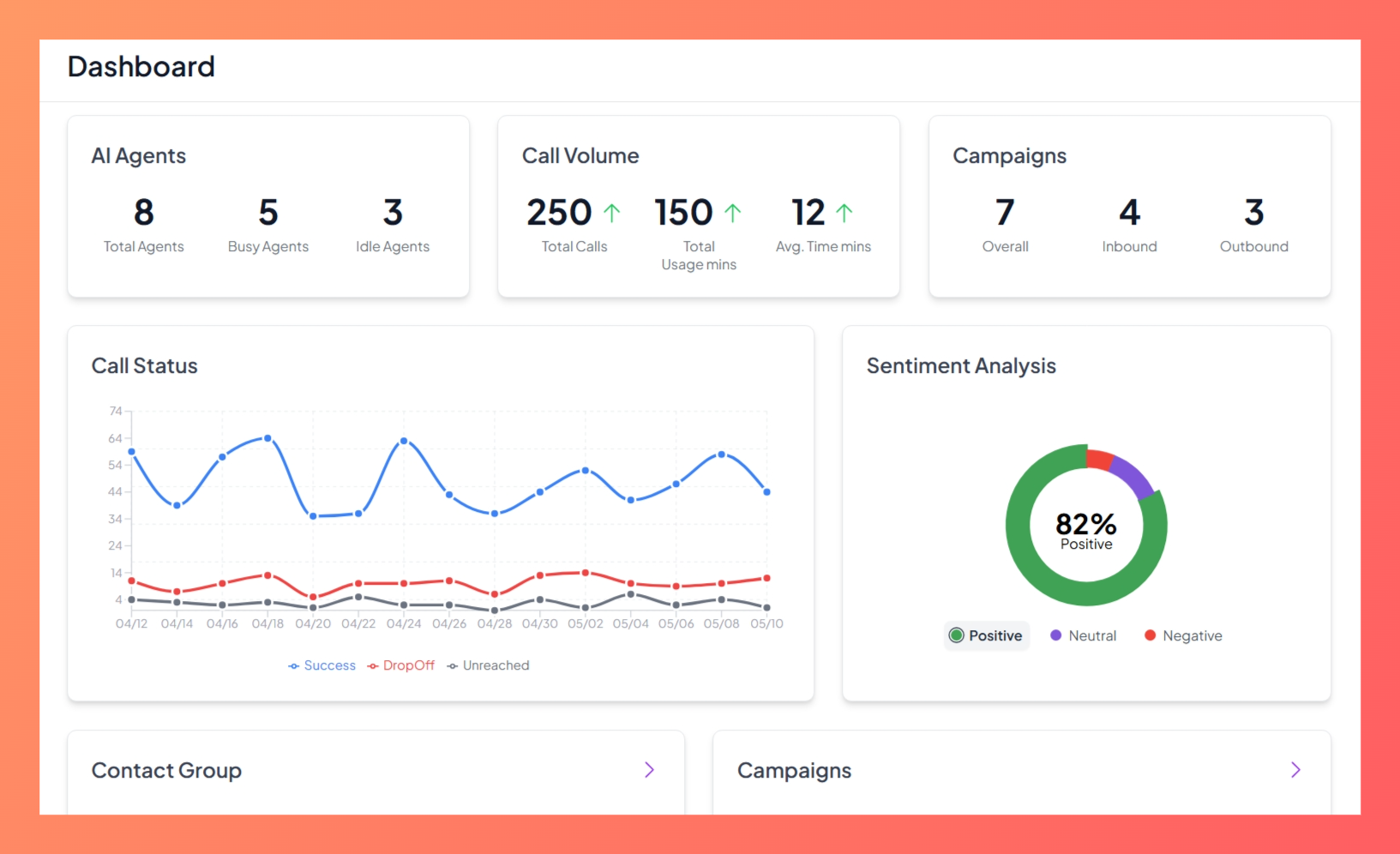
Task: Click the green arrow beside Total Calls
Action: point(611,213)
